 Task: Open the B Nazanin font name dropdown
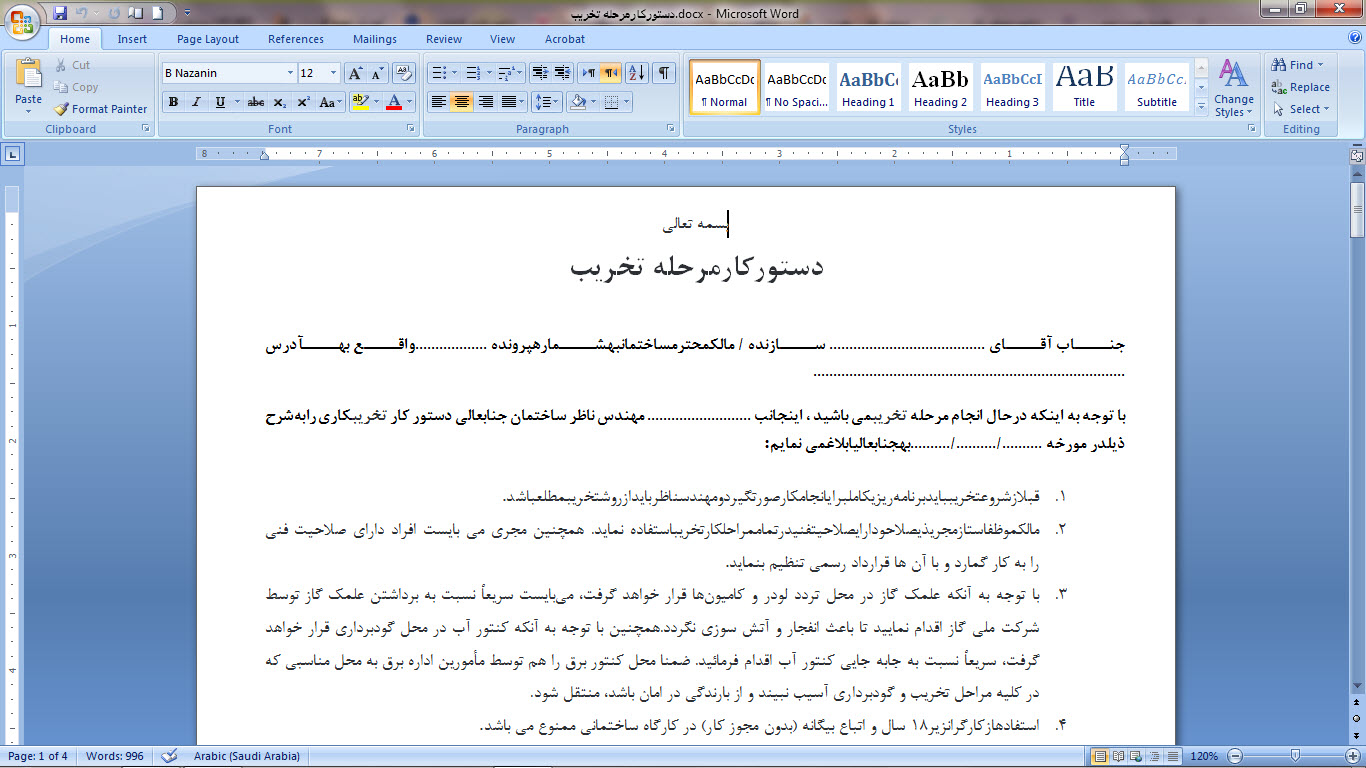tap(290, 73)
